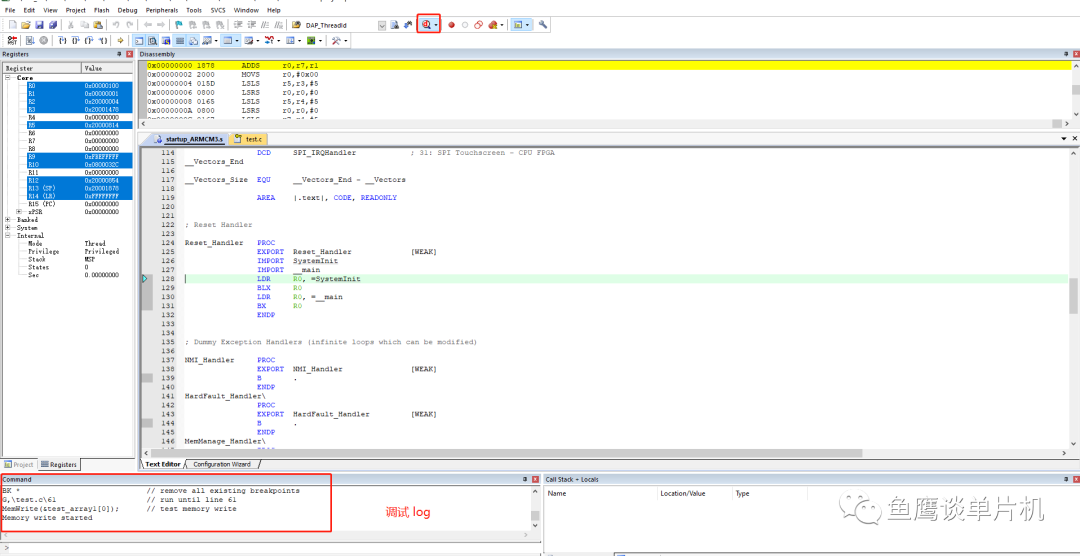The height and width of the screenshot is (556, 1080).
Task: Run the program with the Run icon
Action: coord(30,41)
